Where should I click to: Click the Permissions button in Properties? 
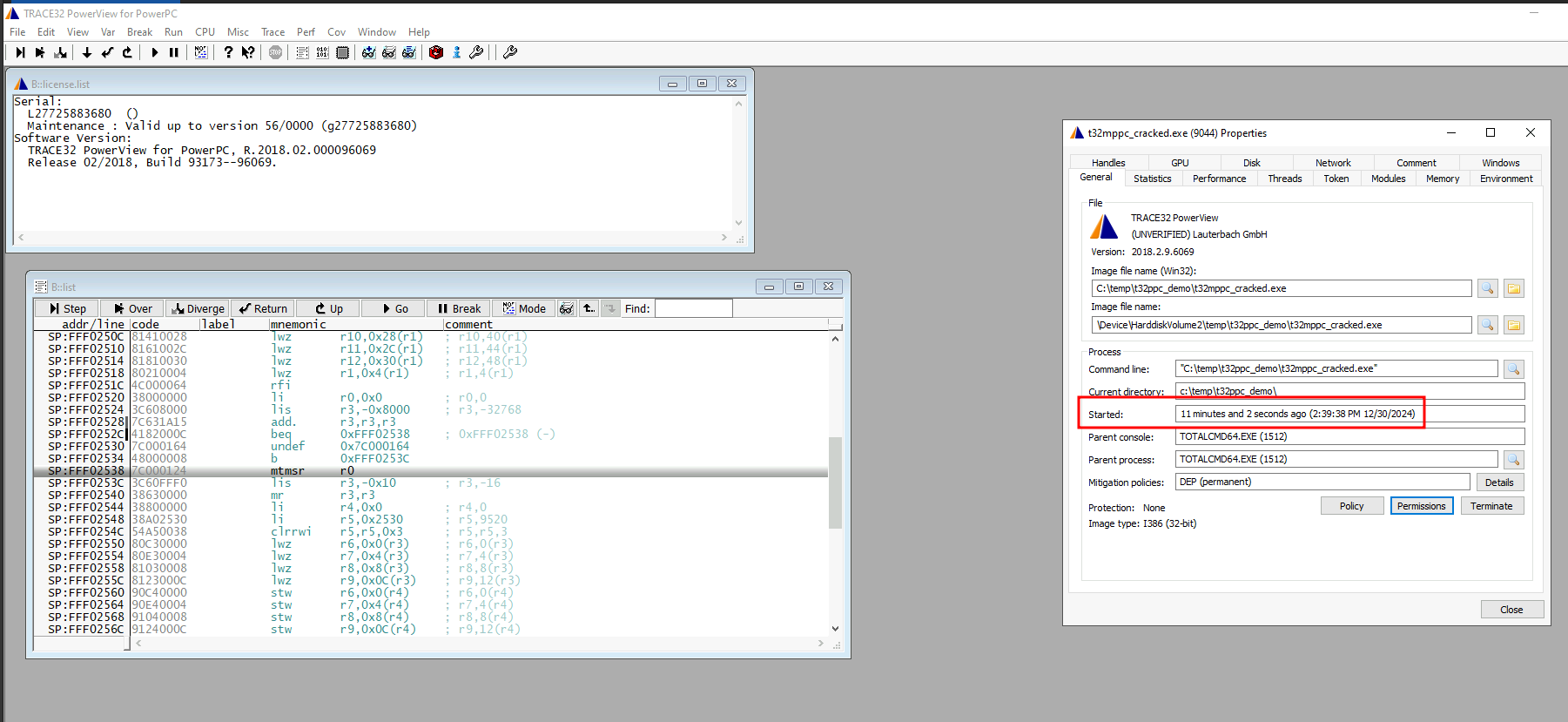pyautogui.click(x=1421, y=506)
